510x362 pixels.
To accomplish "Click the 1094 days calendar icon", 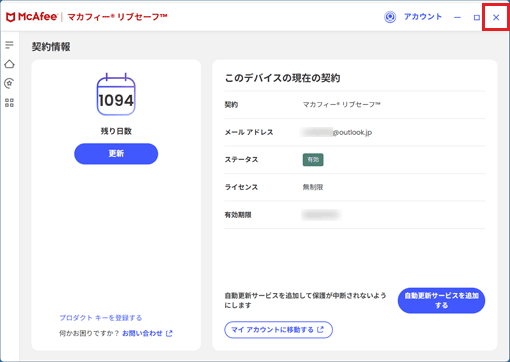I will [x=116, y=94].
